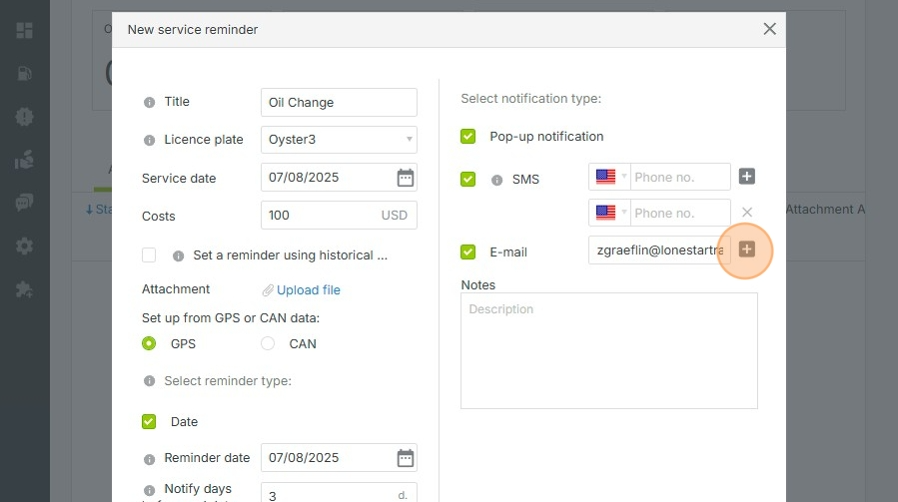Click the info icon next to Reminder date

click(x=149, y=459)
